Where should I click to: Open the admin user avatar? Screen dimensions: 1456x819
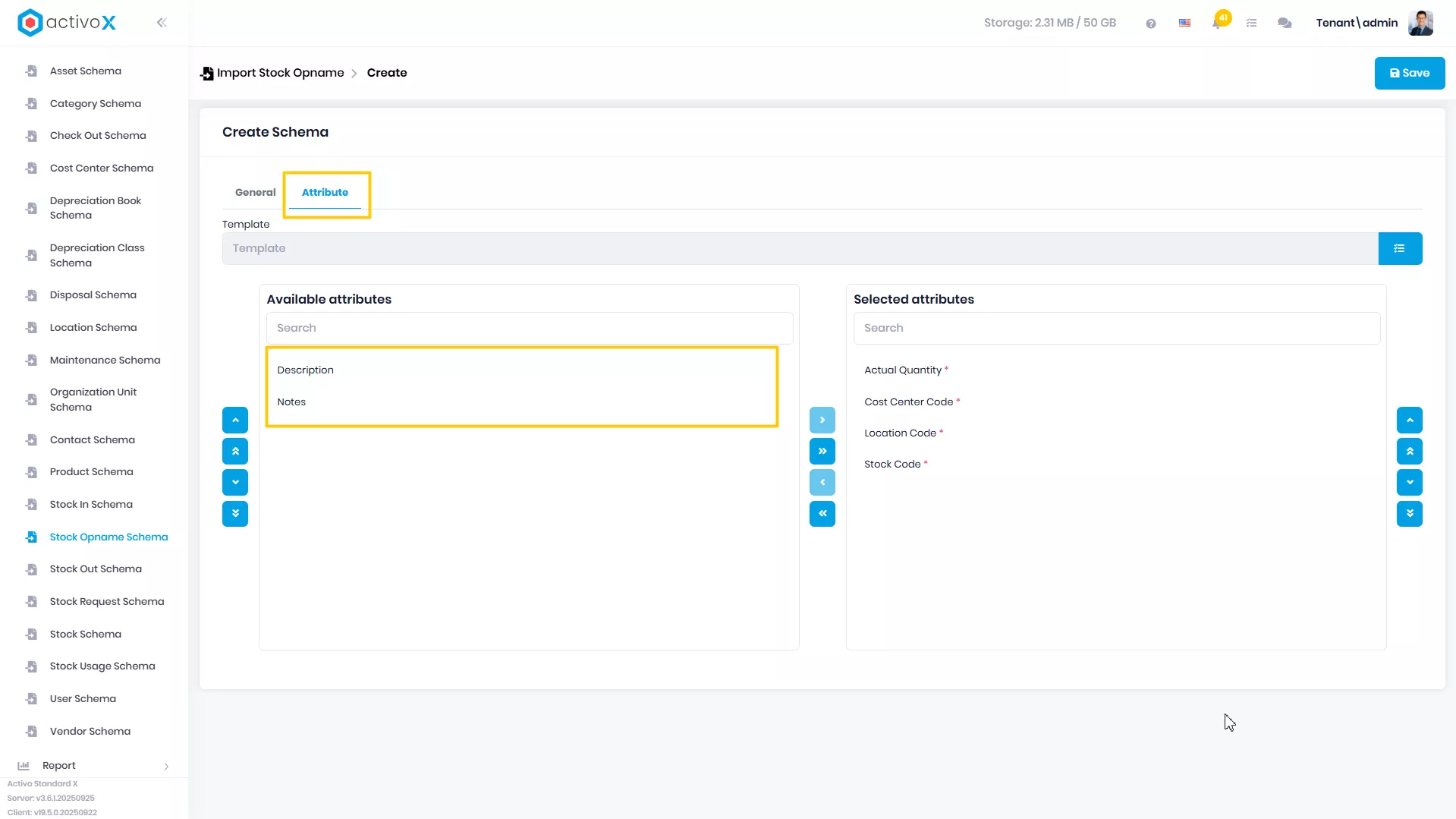click(x=1420, y=23)
